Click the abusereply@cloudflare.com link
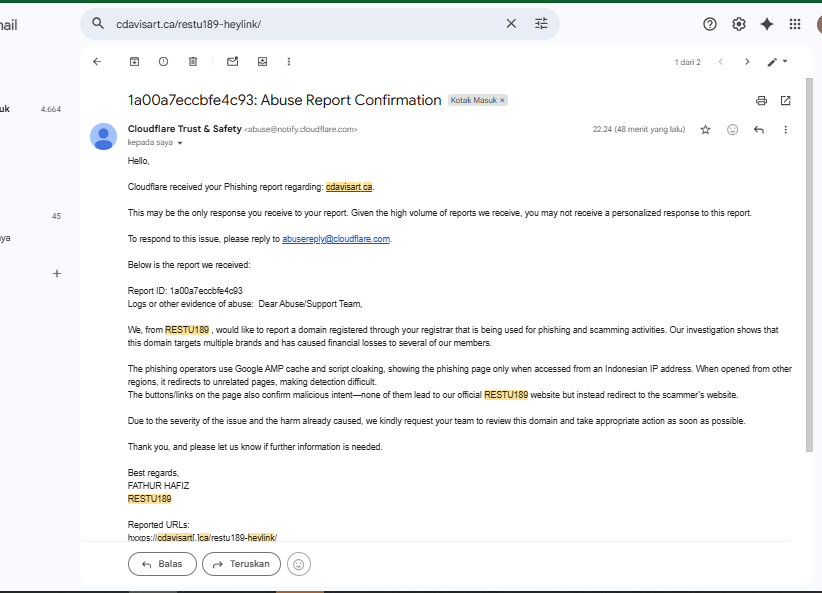The height and width of the screenshot is (593, 822). [x=336, y=239]
